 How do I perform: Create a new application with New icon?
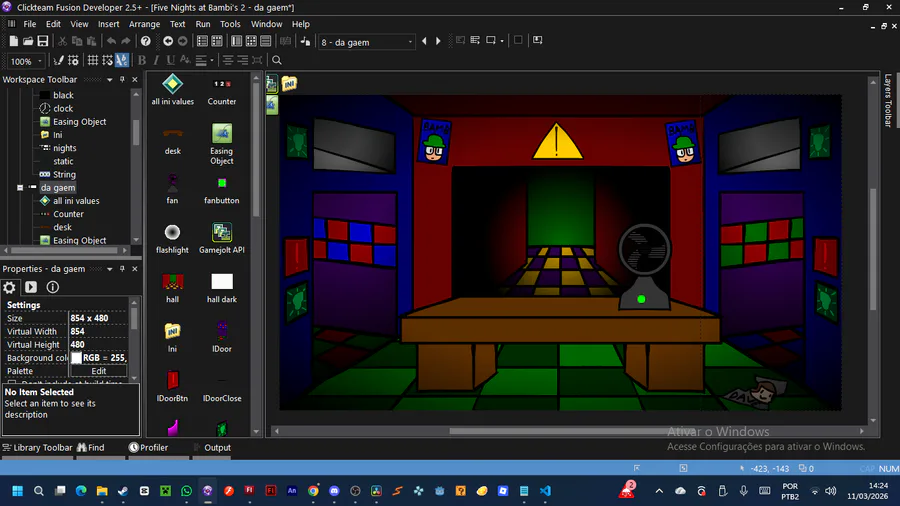[13, 41]
